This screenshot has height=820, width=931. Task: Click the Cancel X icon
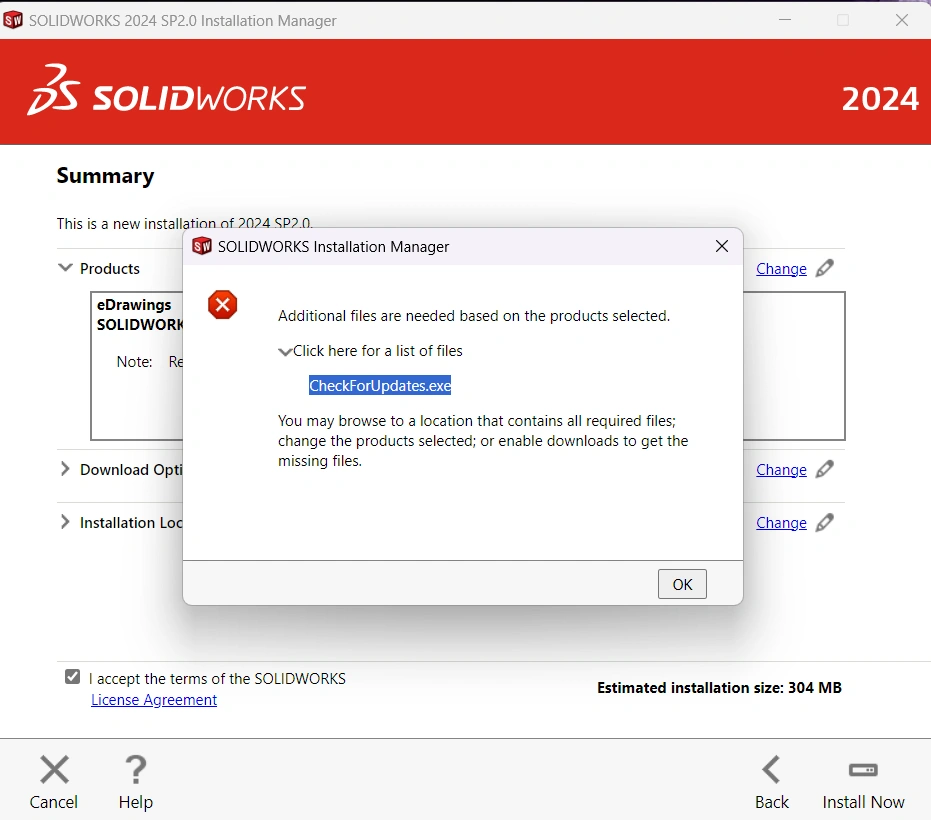tap(54, 770)
